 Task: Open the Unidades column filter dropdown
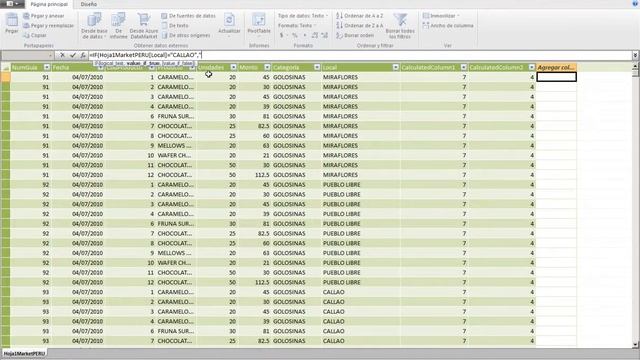(233, 67)
